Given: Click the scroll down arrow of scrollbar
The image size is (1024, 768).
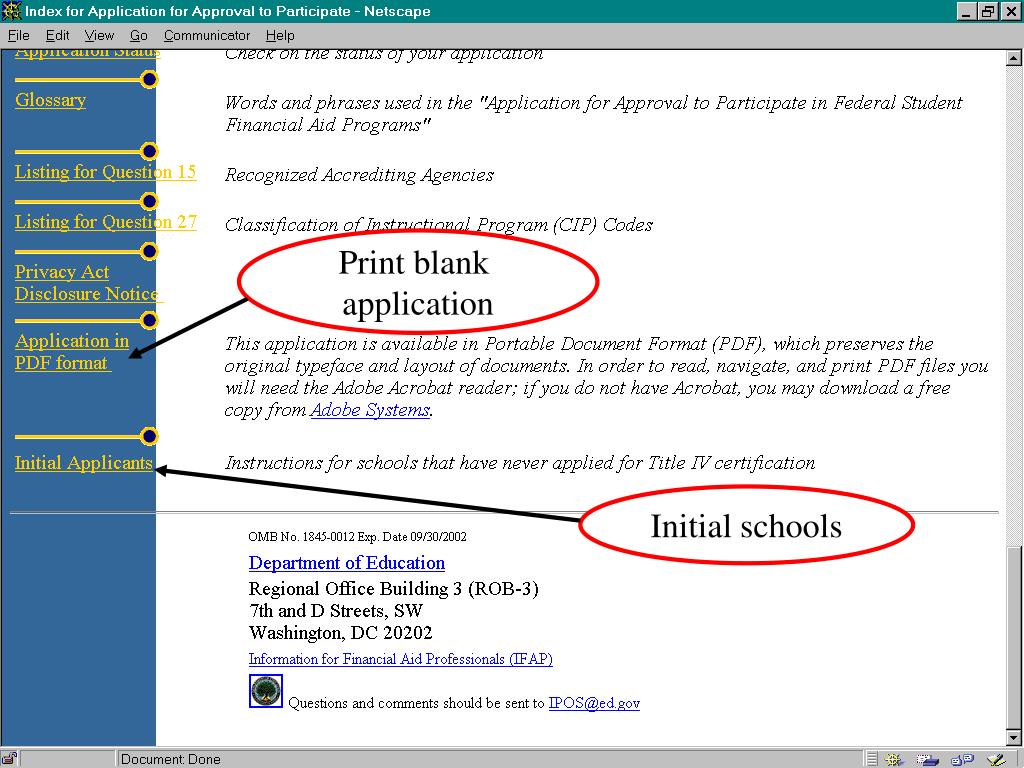Looking at the screenshot, I should pyautogui.click(x=1014, y=737).
